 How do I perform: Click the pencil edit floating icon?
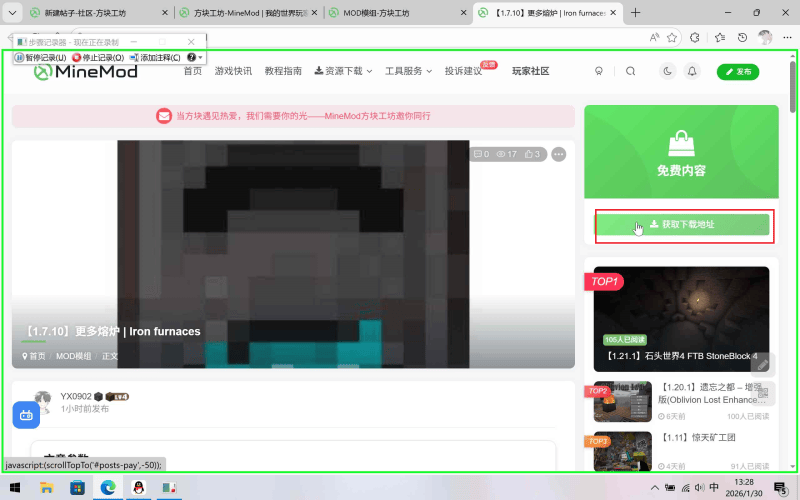[762, 364]
